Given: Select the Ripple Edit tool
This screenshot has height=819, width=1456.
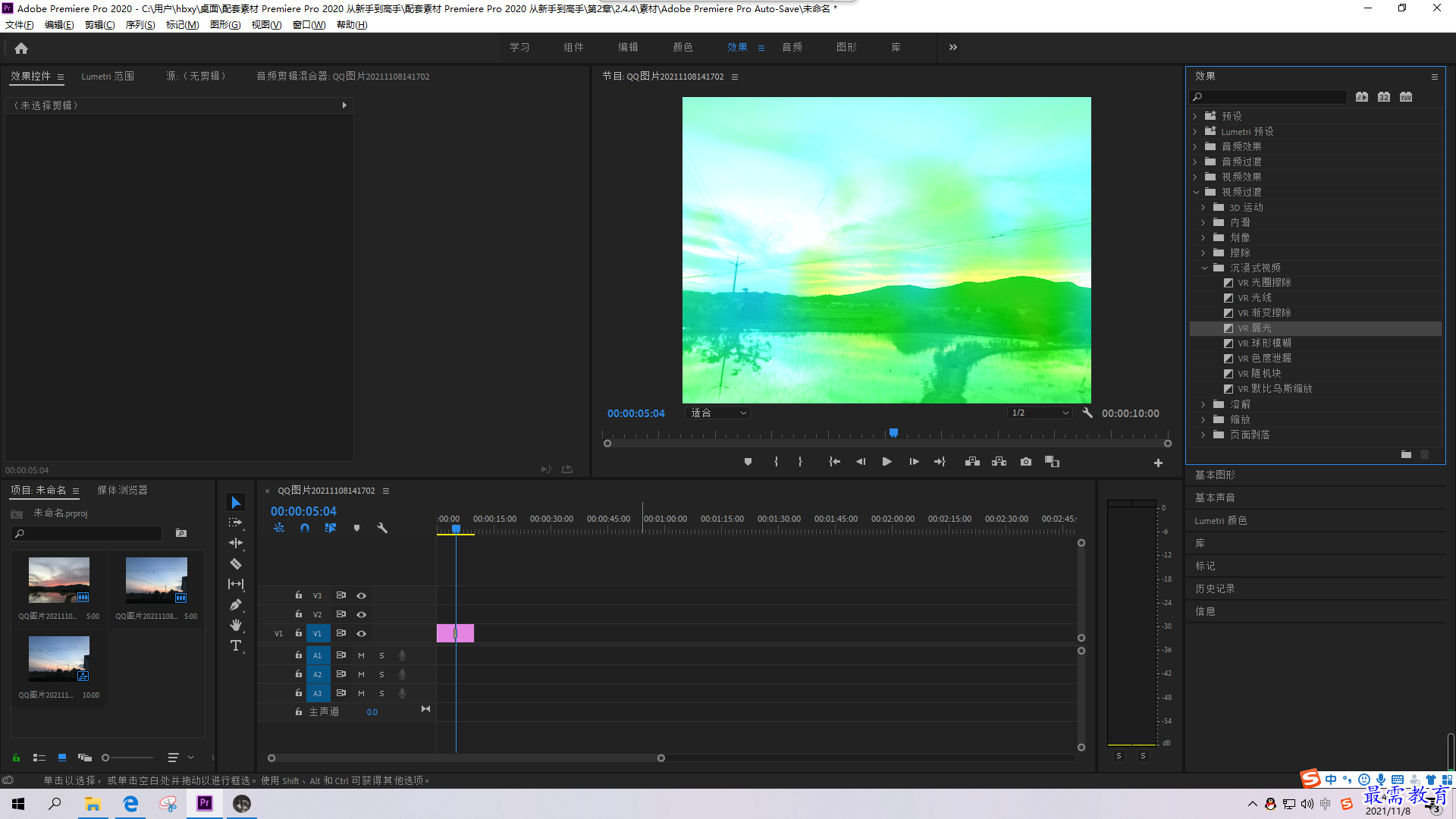Looking at the screenshot, I should click(236, 543).
